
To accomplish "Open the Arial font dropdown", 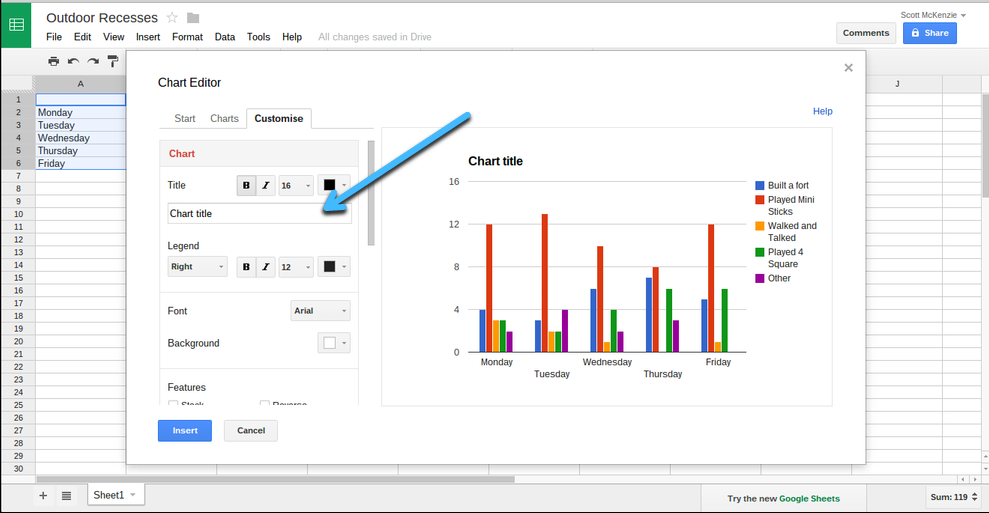I will [x=320, y=310].
